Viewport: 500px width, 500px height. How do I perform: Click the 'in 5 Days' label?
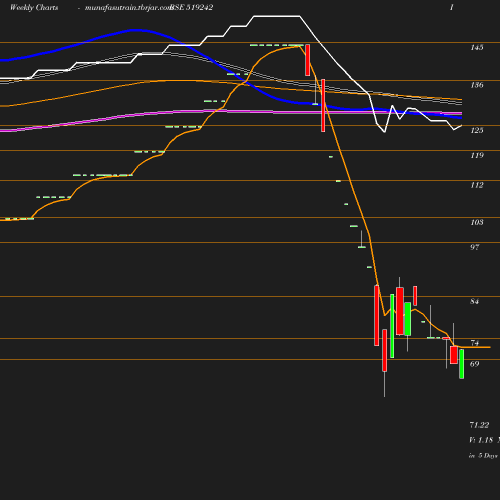point(483,455)
